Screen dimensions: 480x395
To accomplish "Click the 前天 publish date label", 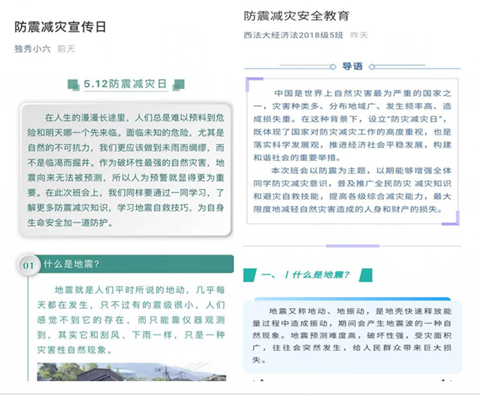I will (66, 49).
